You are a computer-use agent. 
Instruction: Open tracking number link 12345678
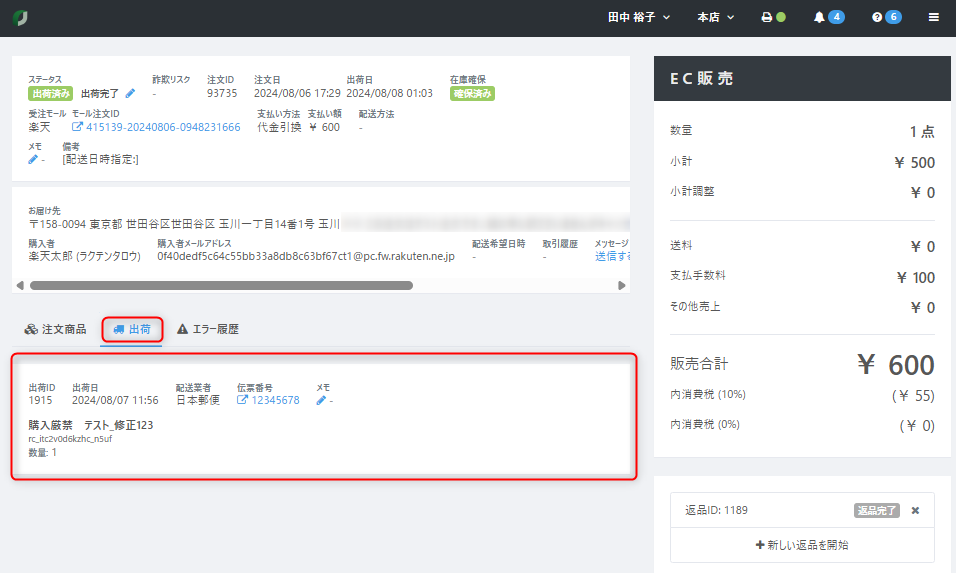click(268, 400)
